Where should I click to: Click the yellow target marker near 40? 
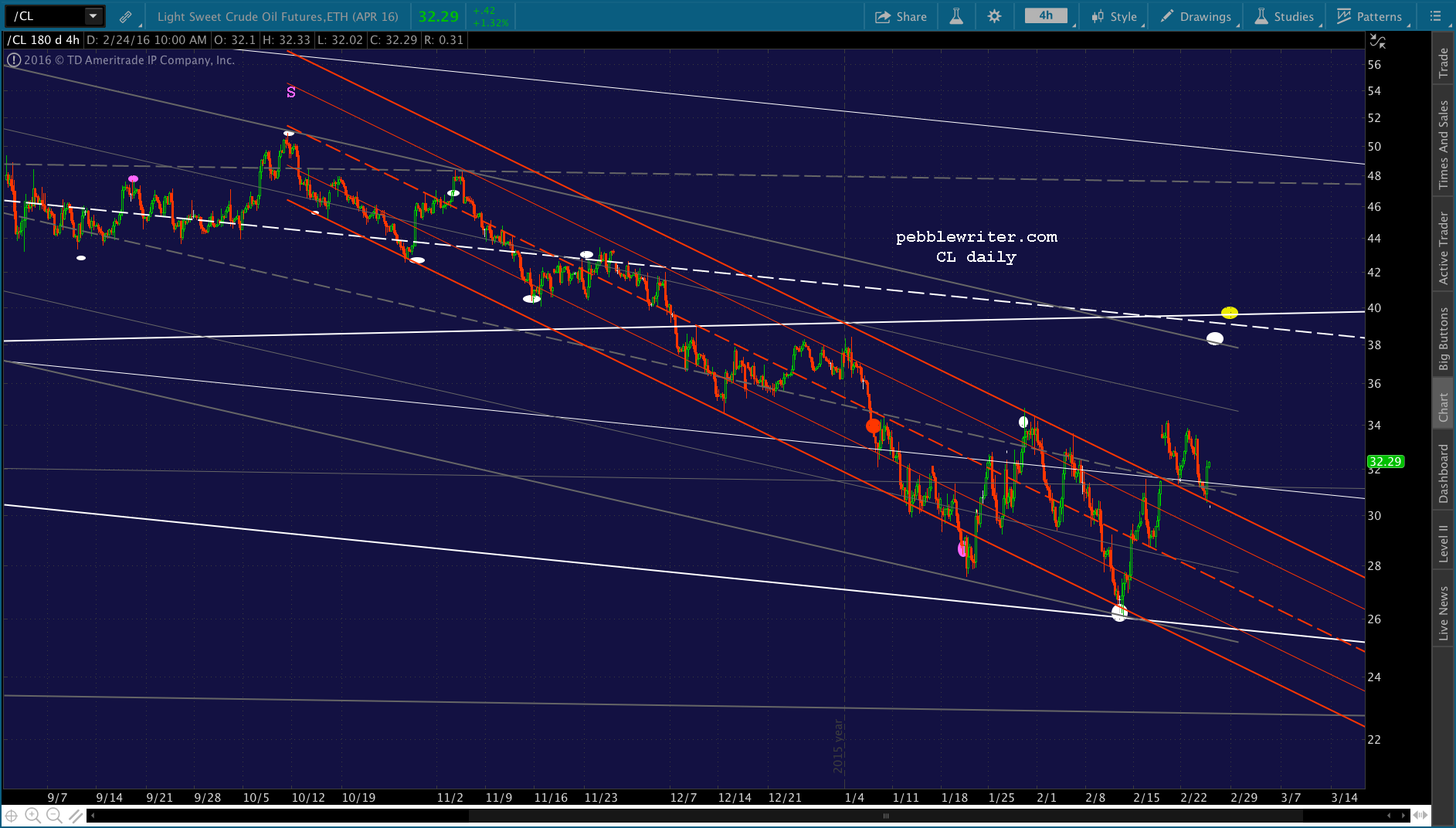(x=1230, y=313)
